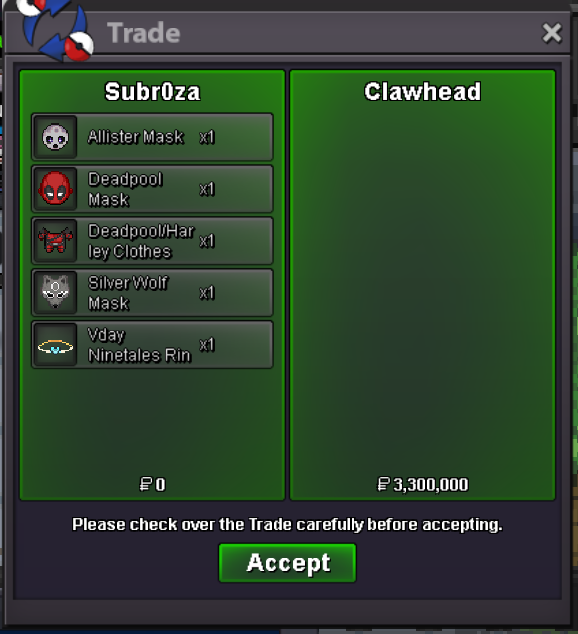Click the red Deadpool Mask icon
This screenshot has height=634, width=578.
[55, 189]
